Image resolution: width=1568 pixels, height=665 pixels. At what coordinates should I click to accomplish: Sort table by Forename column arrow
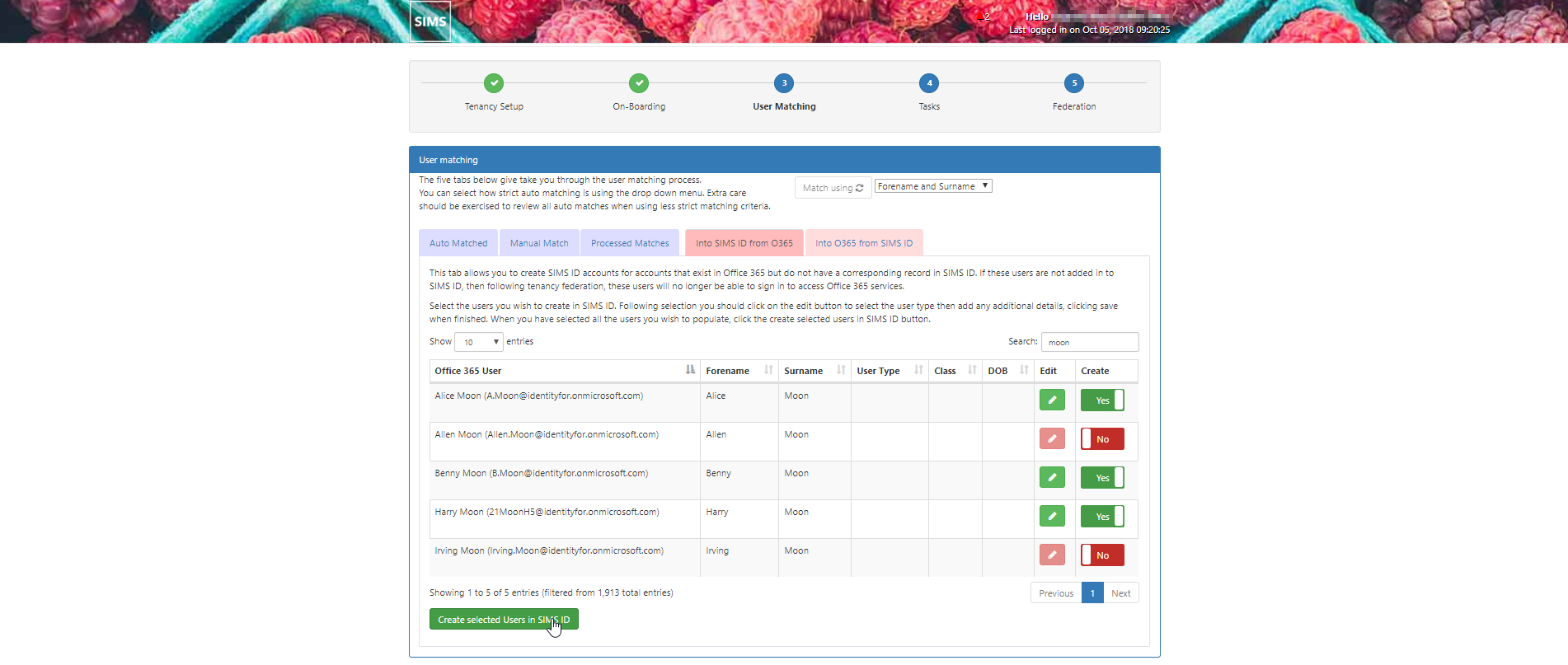[768, 370]
